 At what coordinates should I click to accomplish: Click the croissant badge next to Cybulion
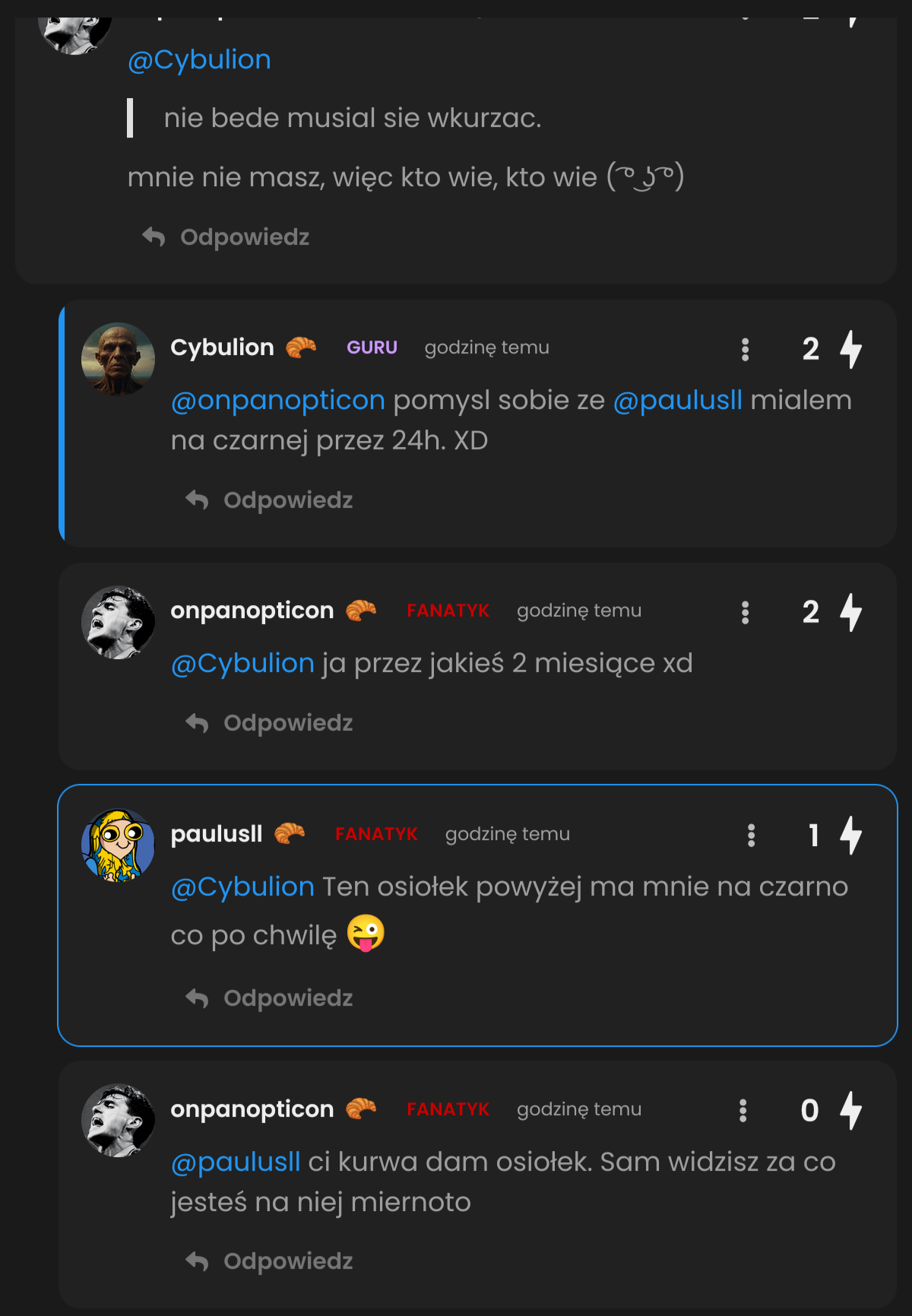(301, 347)
